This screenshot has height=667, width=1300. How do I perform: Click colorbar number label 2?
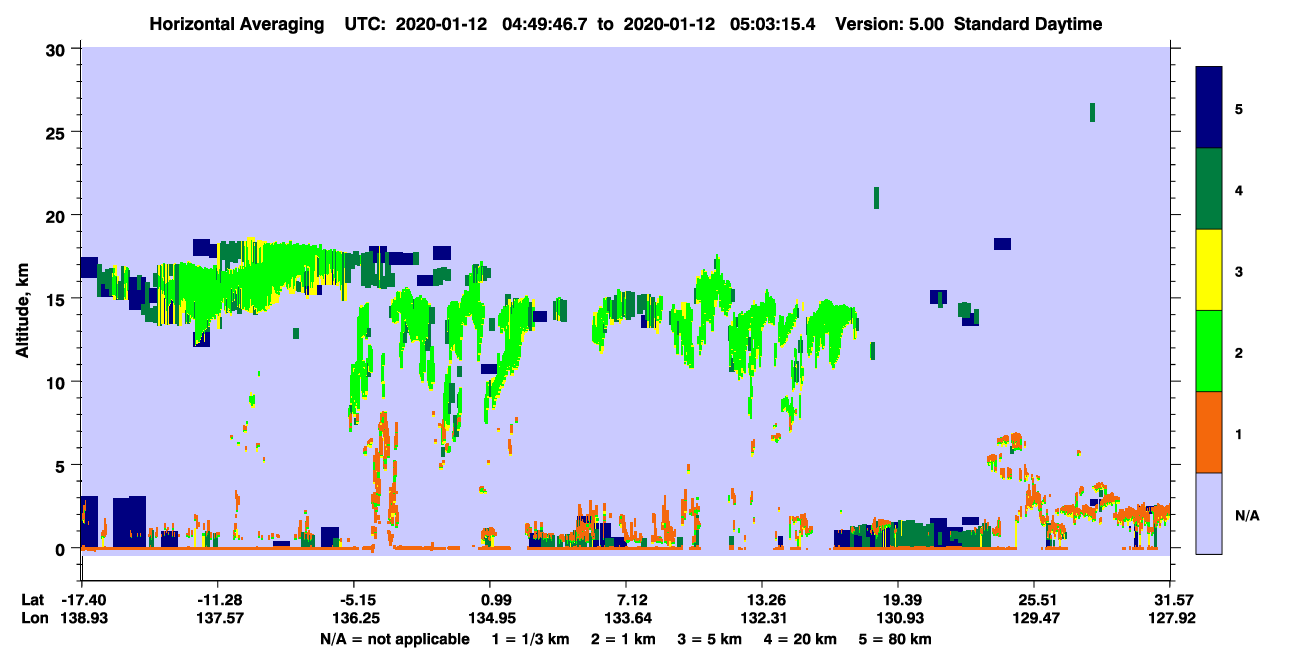click(1238, 351)
